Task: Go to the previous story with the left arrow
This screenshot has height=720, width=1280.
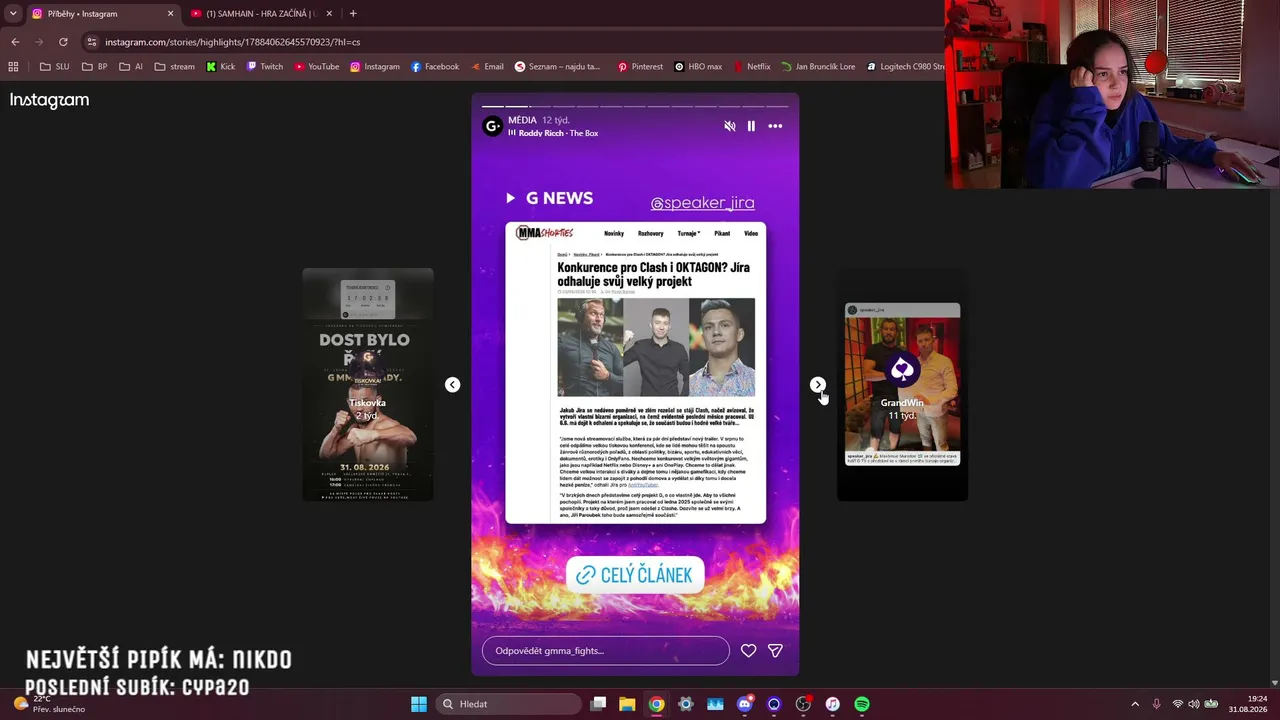Action: tap(452, 385)
